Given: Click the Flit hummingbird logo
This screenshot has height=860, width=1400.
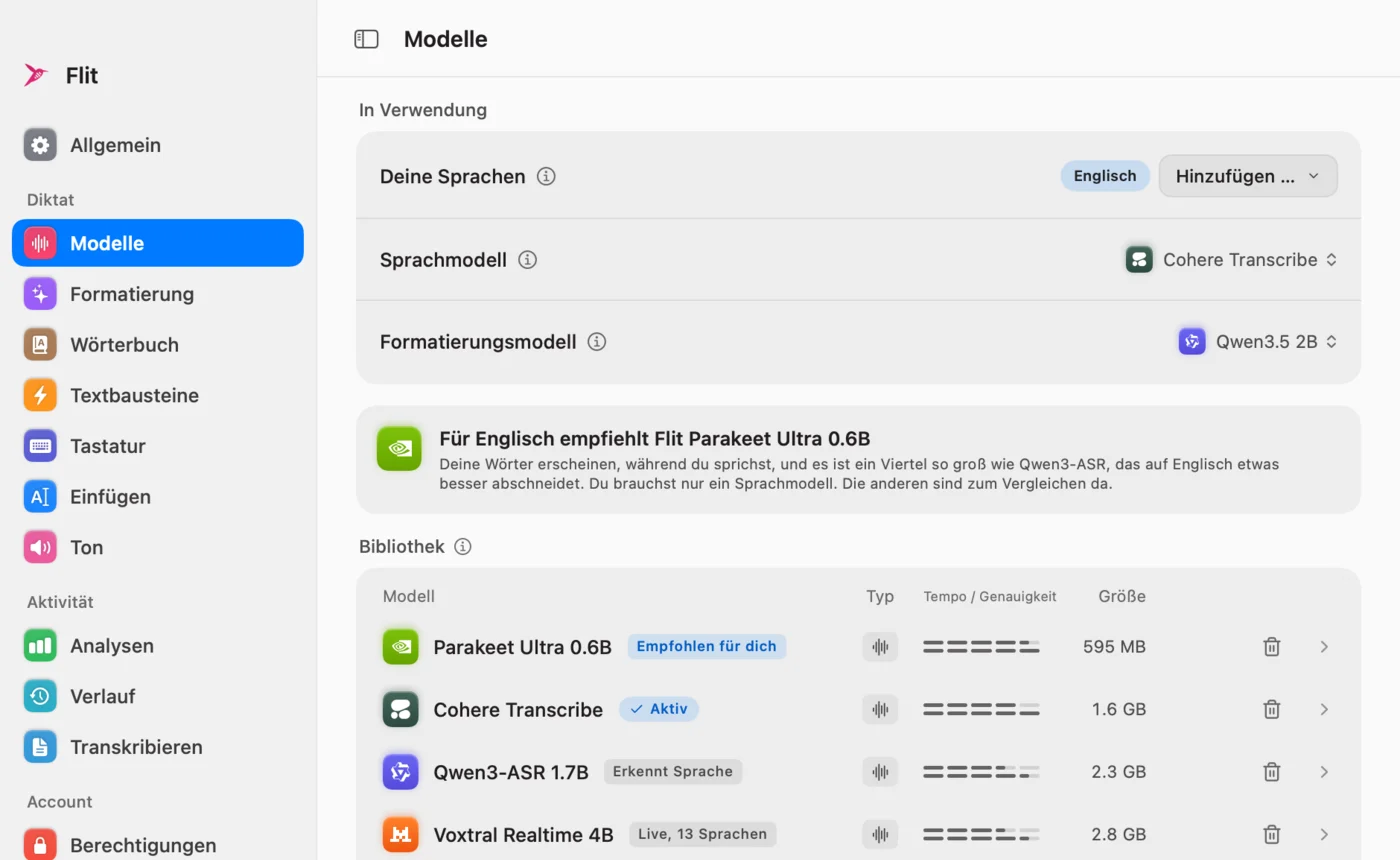Looking at the screenshot, I should 36,75.
